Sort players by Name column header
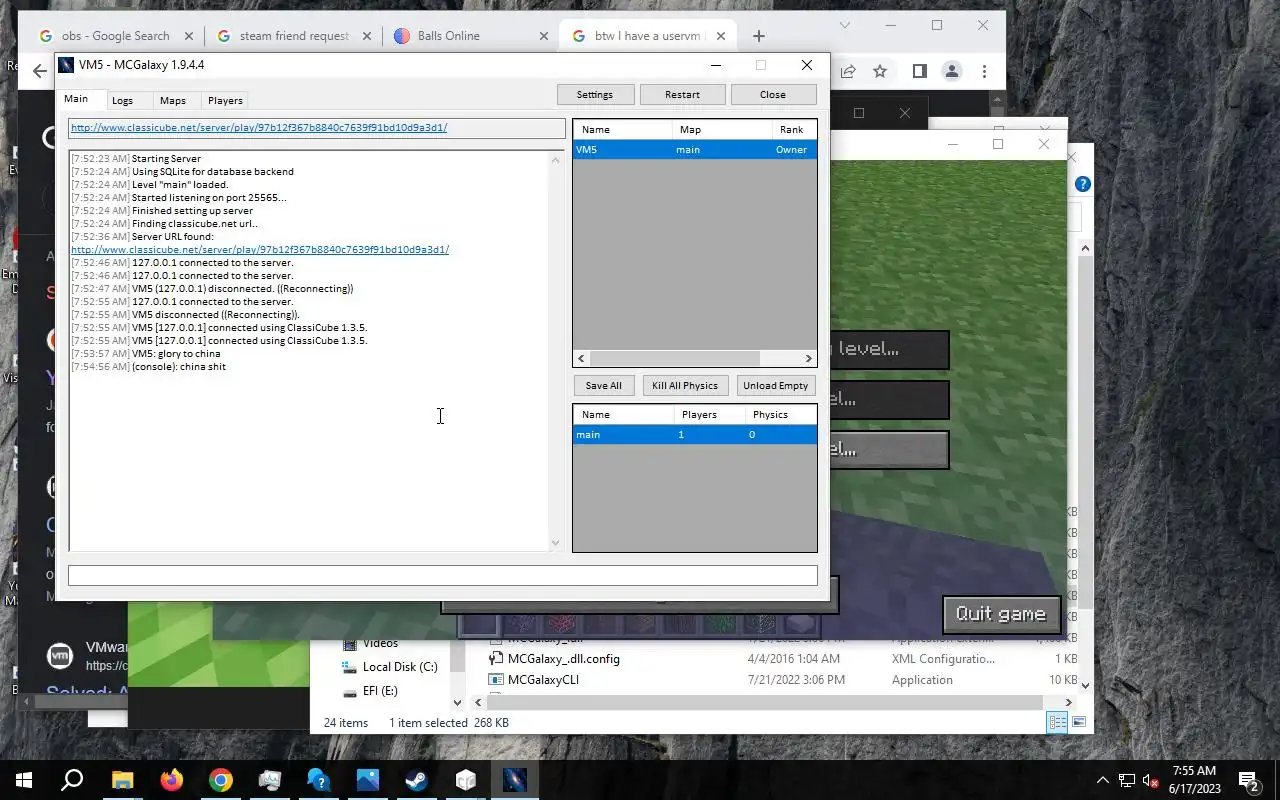This screenshot has width=1280, height=800. (x=623, y=129)
